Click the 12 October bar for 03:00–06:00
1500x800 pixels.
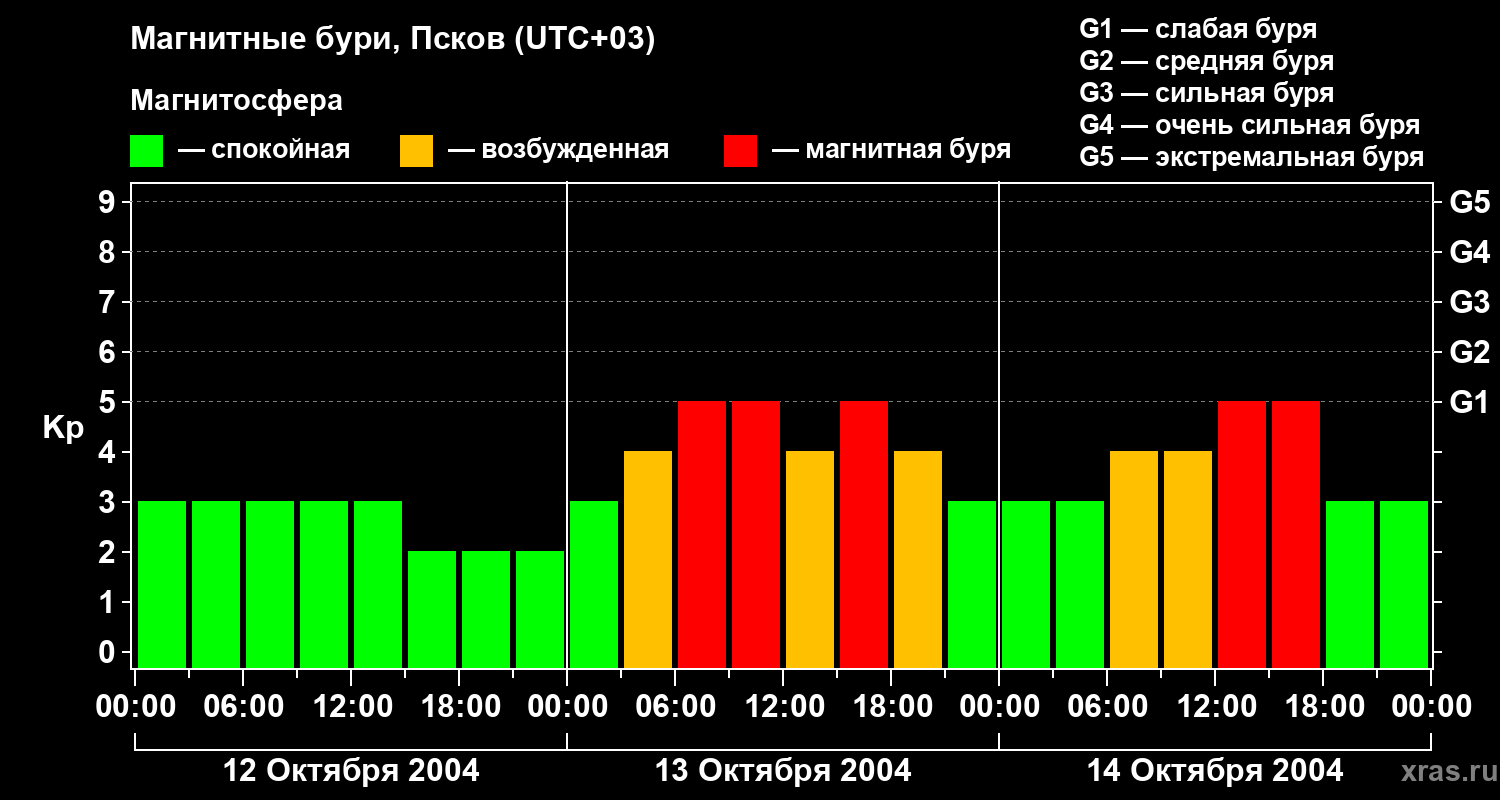(x=216, y=584)
